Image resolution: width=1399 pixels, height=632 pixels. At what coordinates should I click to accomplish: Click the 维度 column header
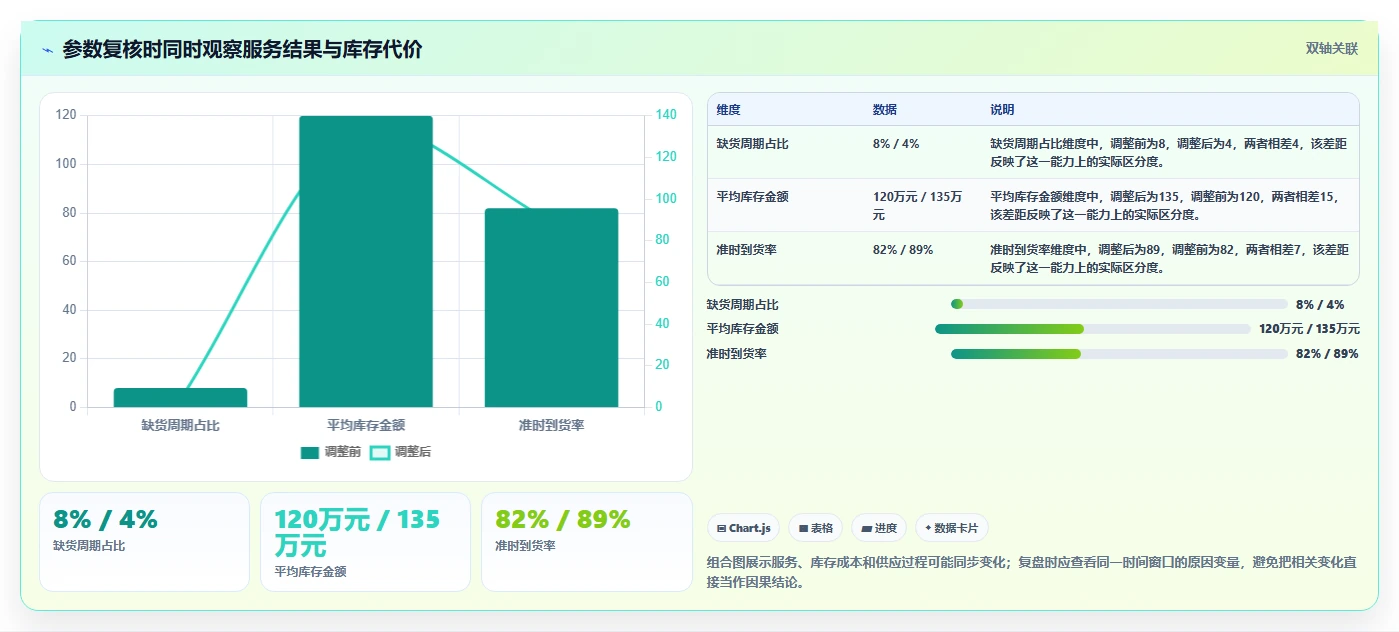(729, 110)
